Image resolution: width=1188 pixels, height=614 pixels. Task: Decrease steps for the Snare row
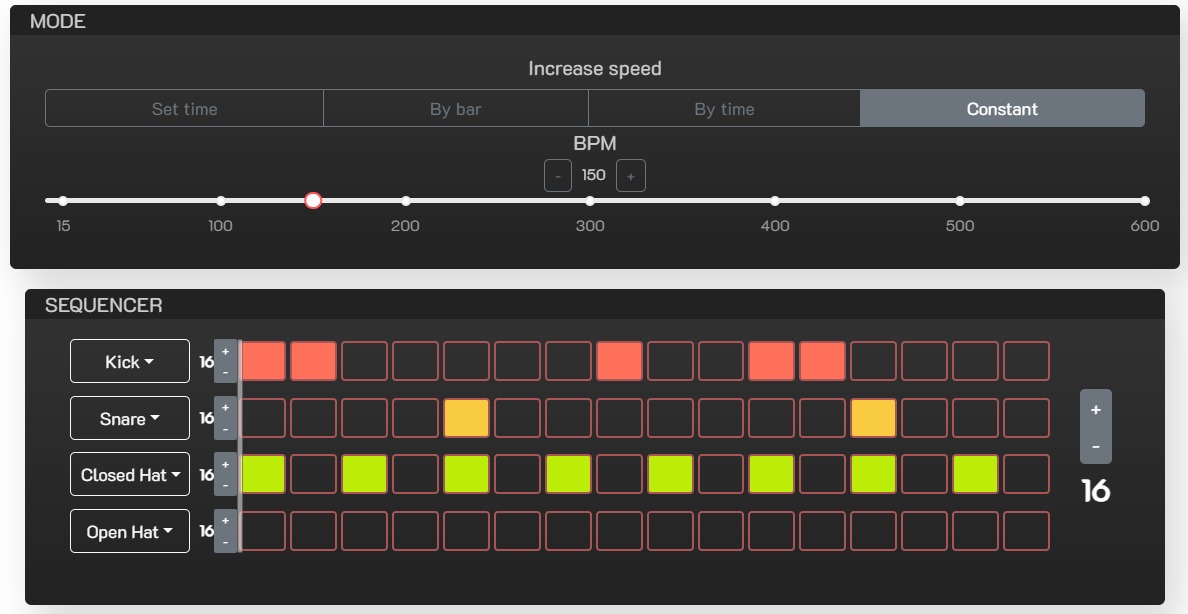tap(225, 428)
